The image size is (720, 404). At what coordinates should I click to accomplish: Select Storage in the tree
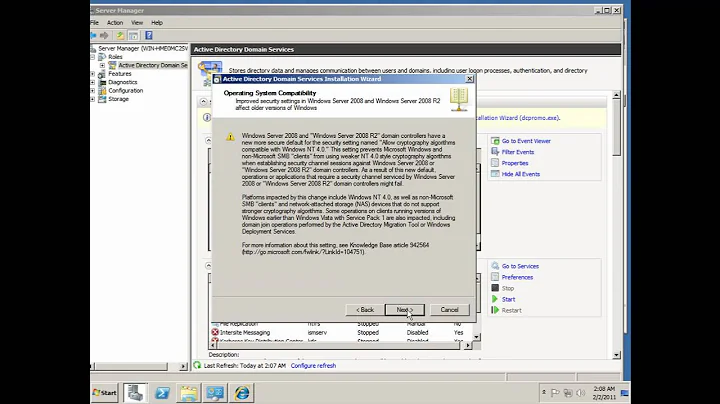coord(118,99)
